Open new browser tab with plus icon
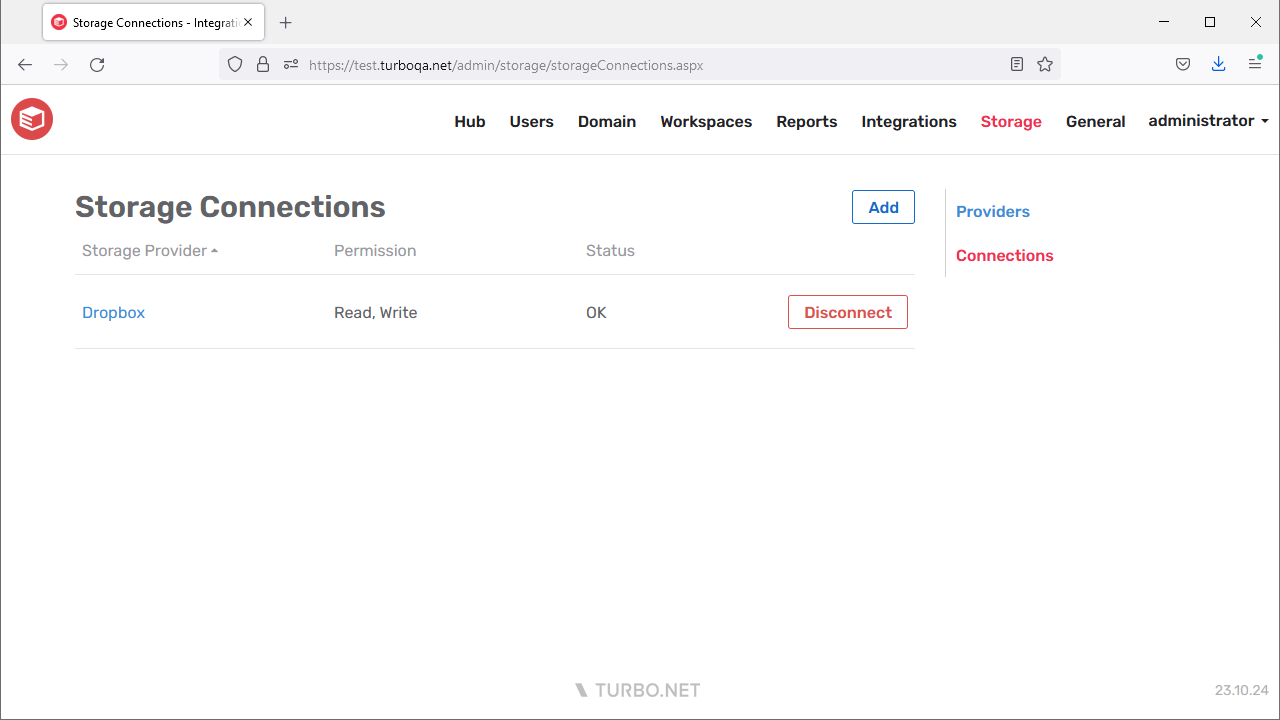The width and height of the screenshot is (1280, 720). (286, 22)
